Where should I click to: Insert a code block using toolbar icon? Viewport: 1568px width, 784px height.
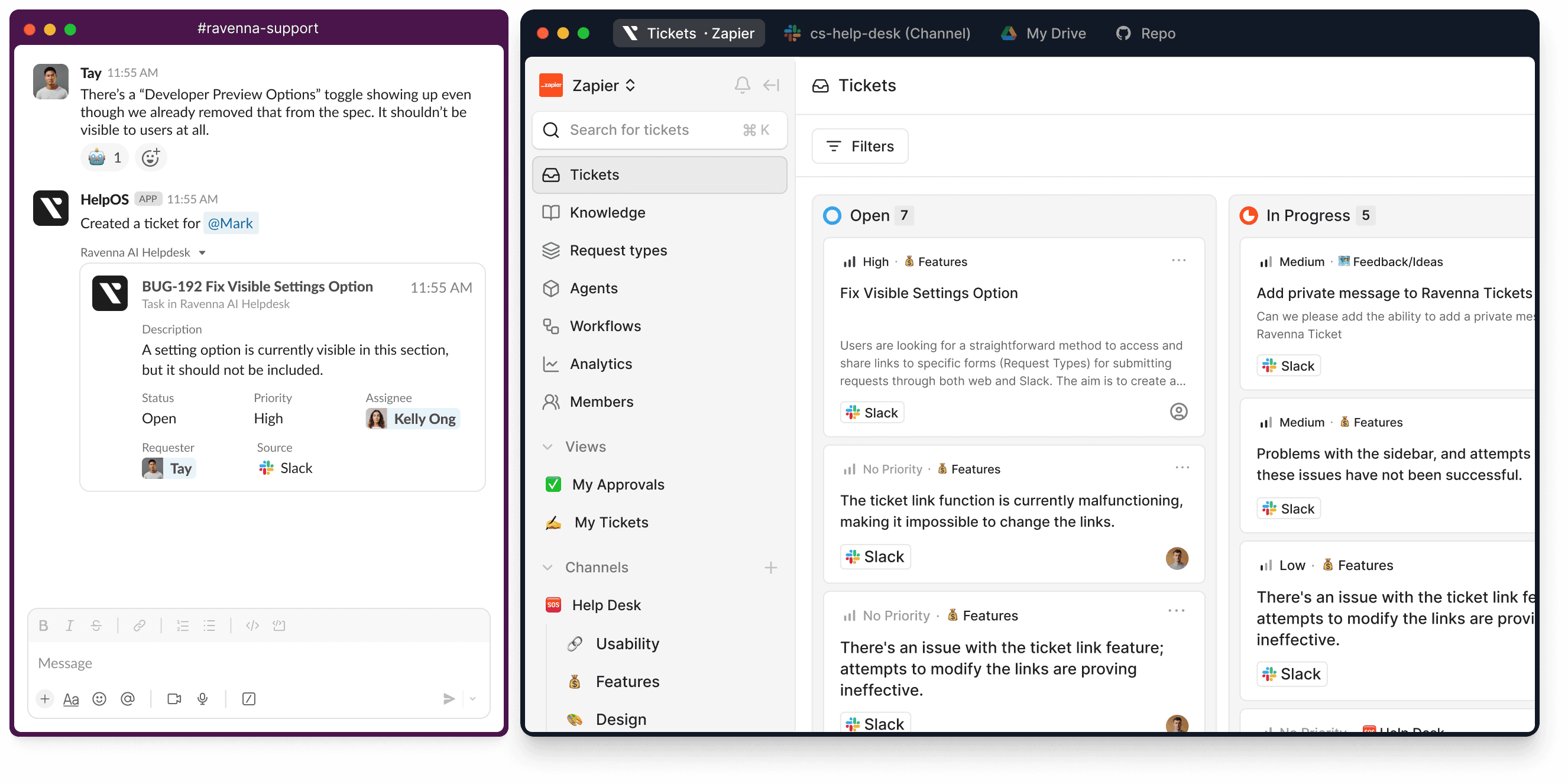279,626
